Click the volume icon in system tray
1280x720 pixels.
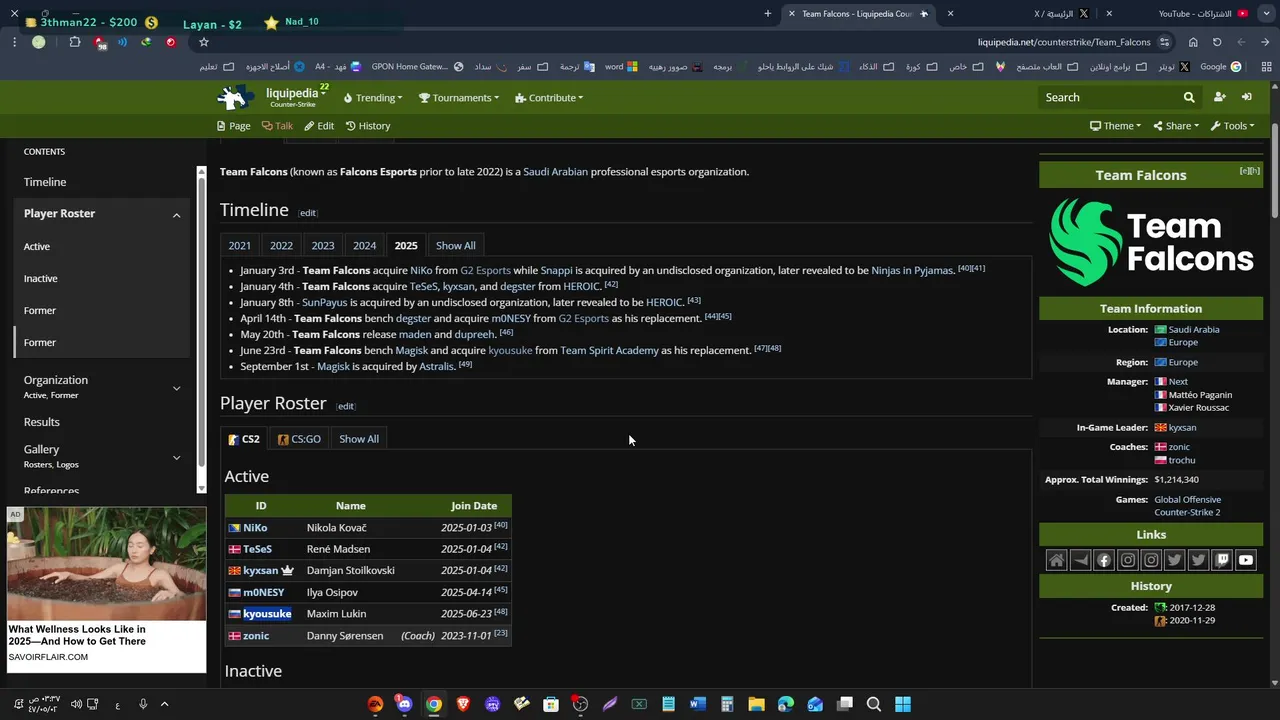pos(76,704)
